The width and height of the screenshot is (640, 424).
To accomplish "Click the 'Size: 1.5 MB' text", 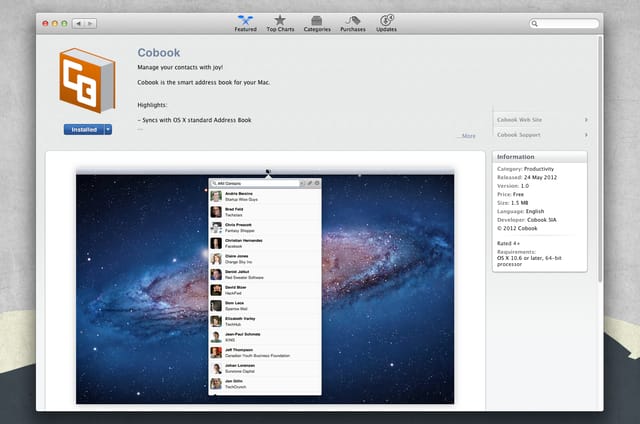I will point(512,203).
